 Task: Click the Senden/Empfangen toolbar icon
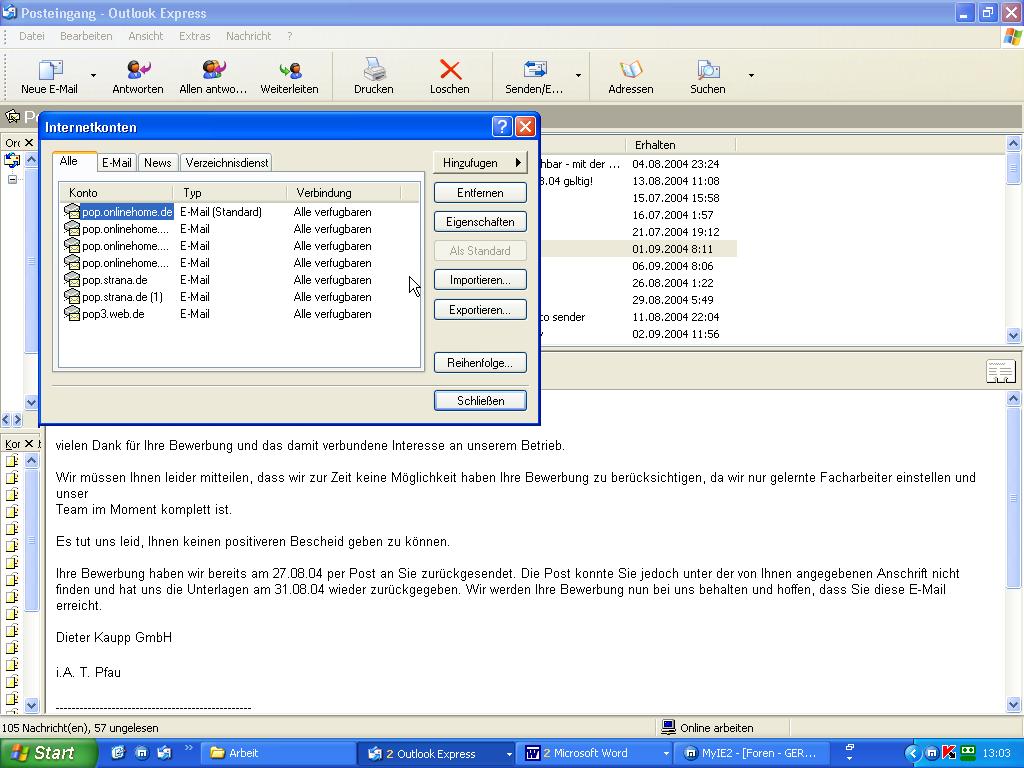pyautogui.click(x=535, y=70)
